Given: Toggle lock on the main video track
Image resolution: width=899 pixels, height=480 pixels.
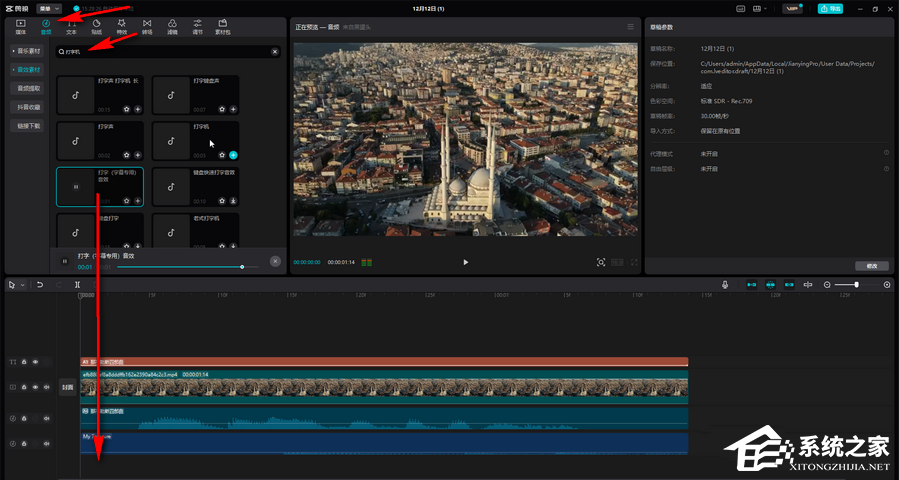Looking at the screenshot, I should [24, 386].
